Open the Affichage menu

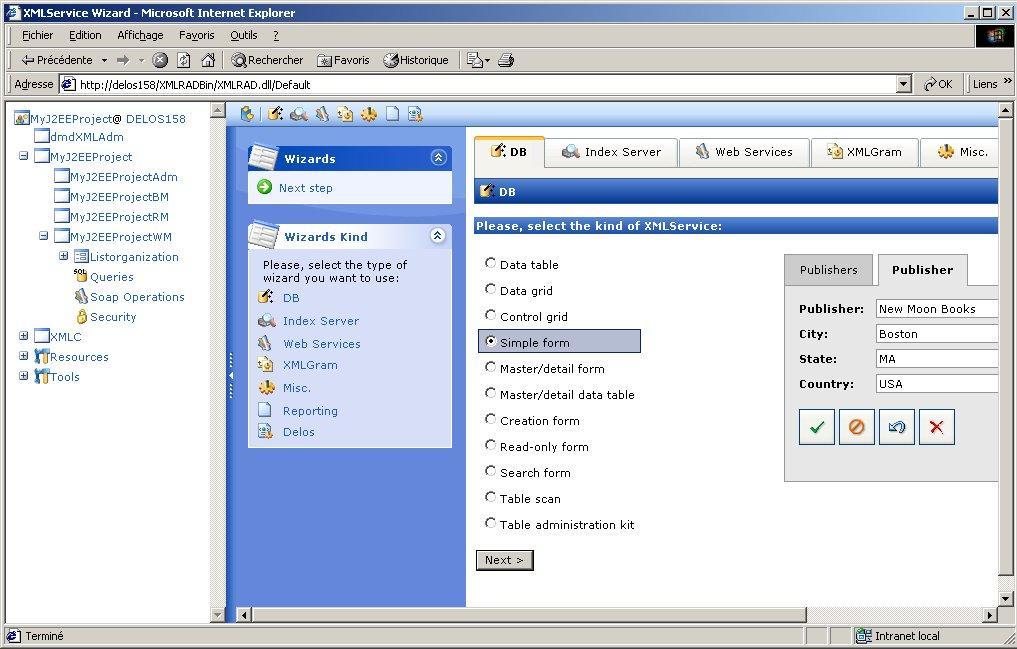[x=140, y=35]
